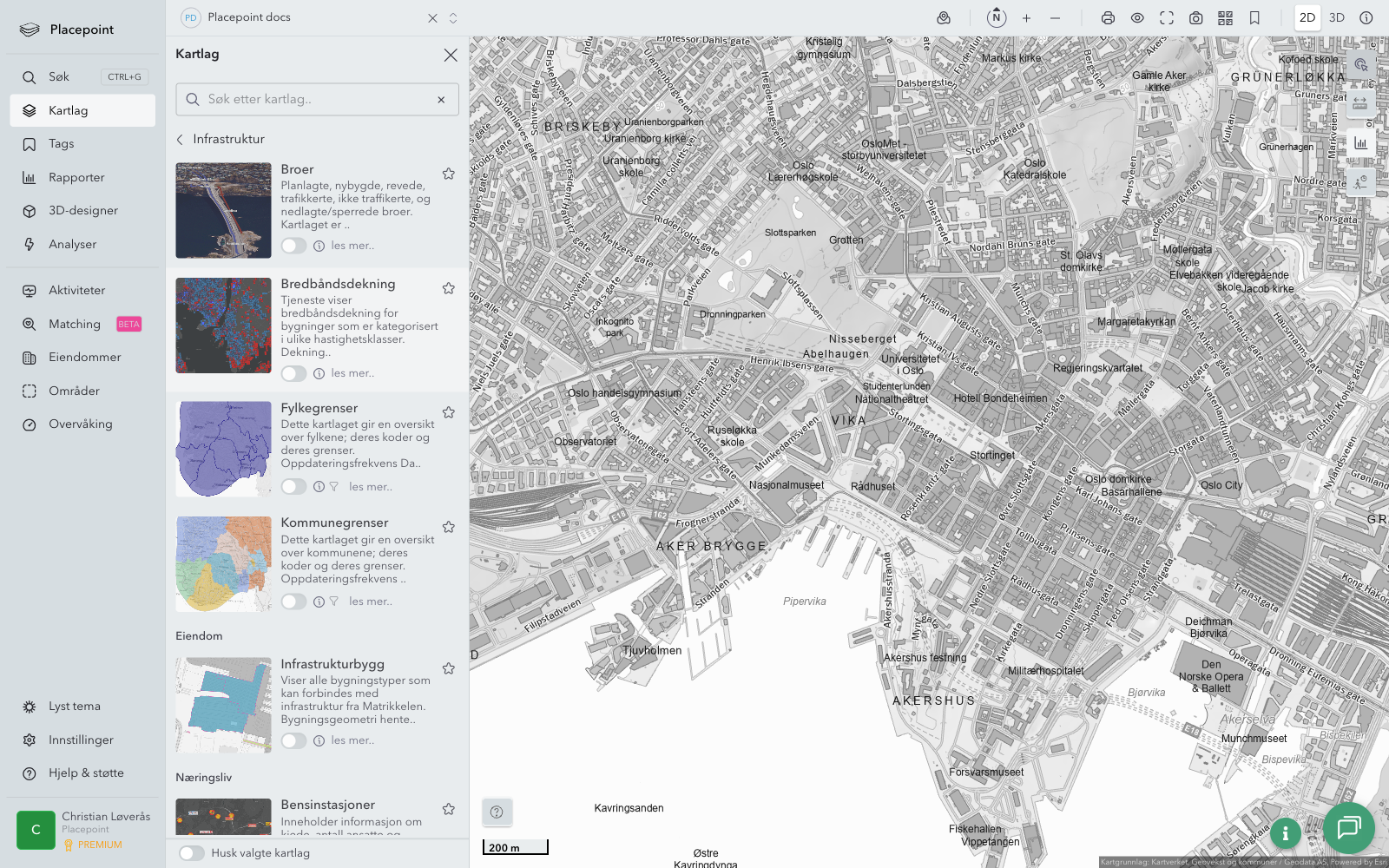Switch map to 3D view
The height and width of the screenshot is (868, 1389).
pyautogui.click(x=1337, y=18)
